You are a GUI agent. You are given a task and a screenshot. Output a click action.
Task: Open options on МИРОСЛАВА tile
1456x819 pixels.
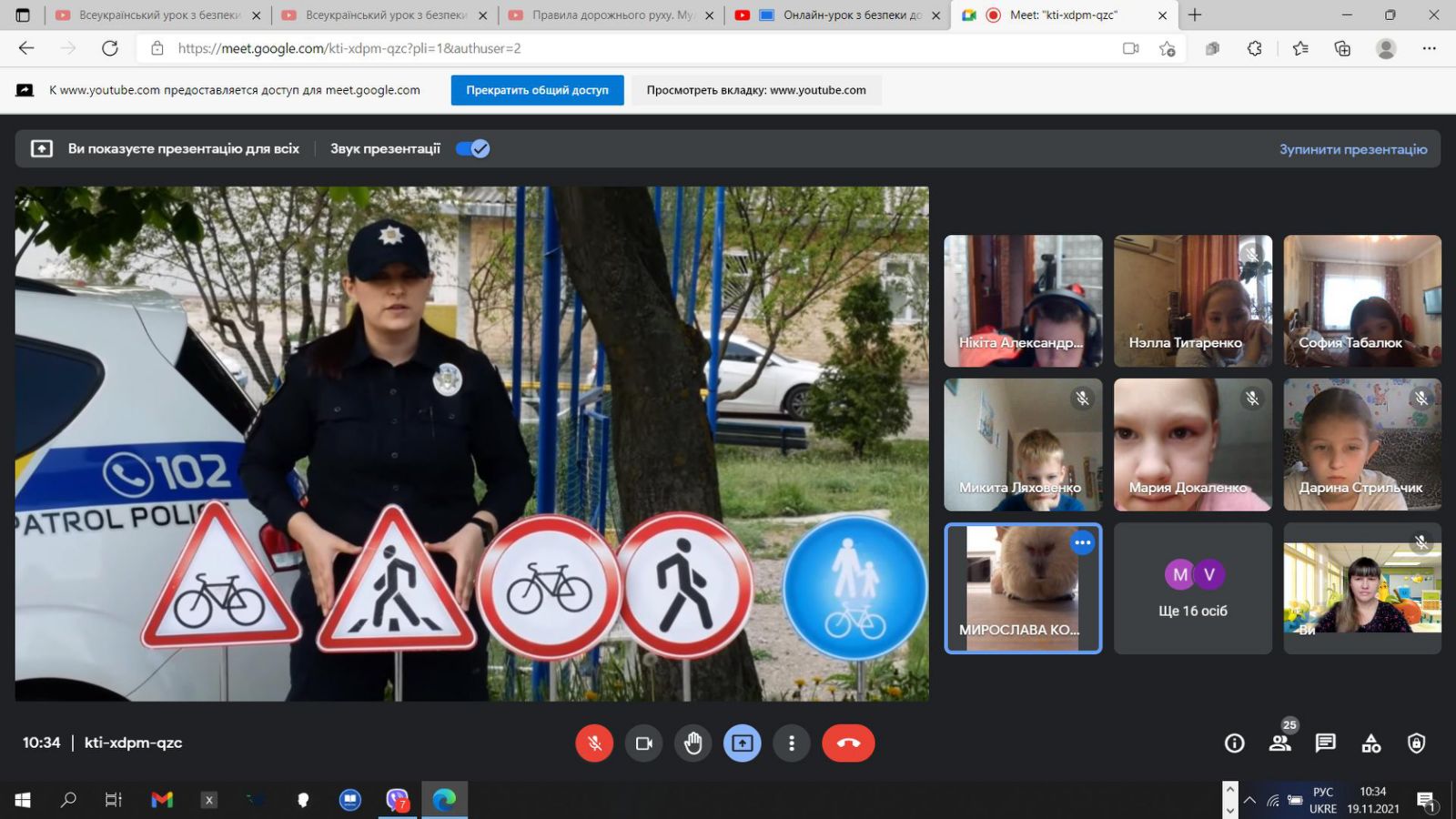pyautogui.click(x=1082, y=542)
